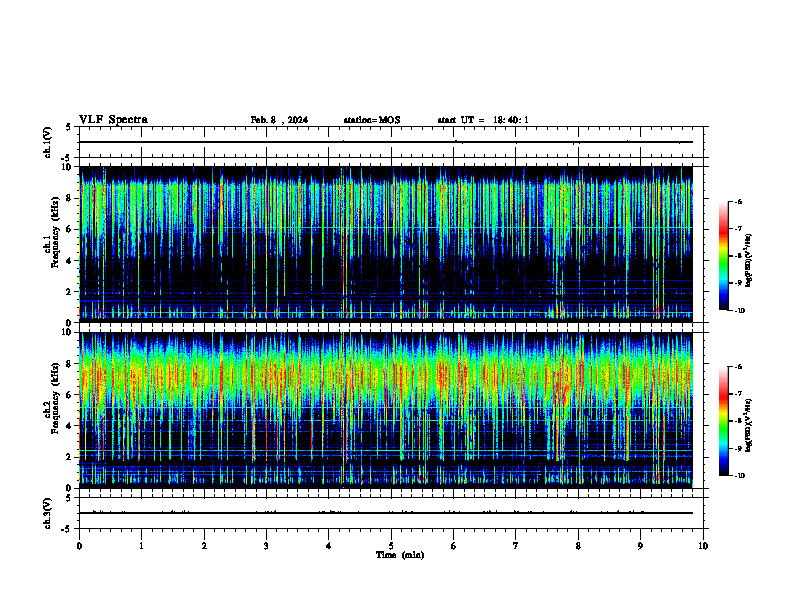Click the ch.2 spectrogram color bar
Screen dimensions: 792x612
[x=723, y=421]
